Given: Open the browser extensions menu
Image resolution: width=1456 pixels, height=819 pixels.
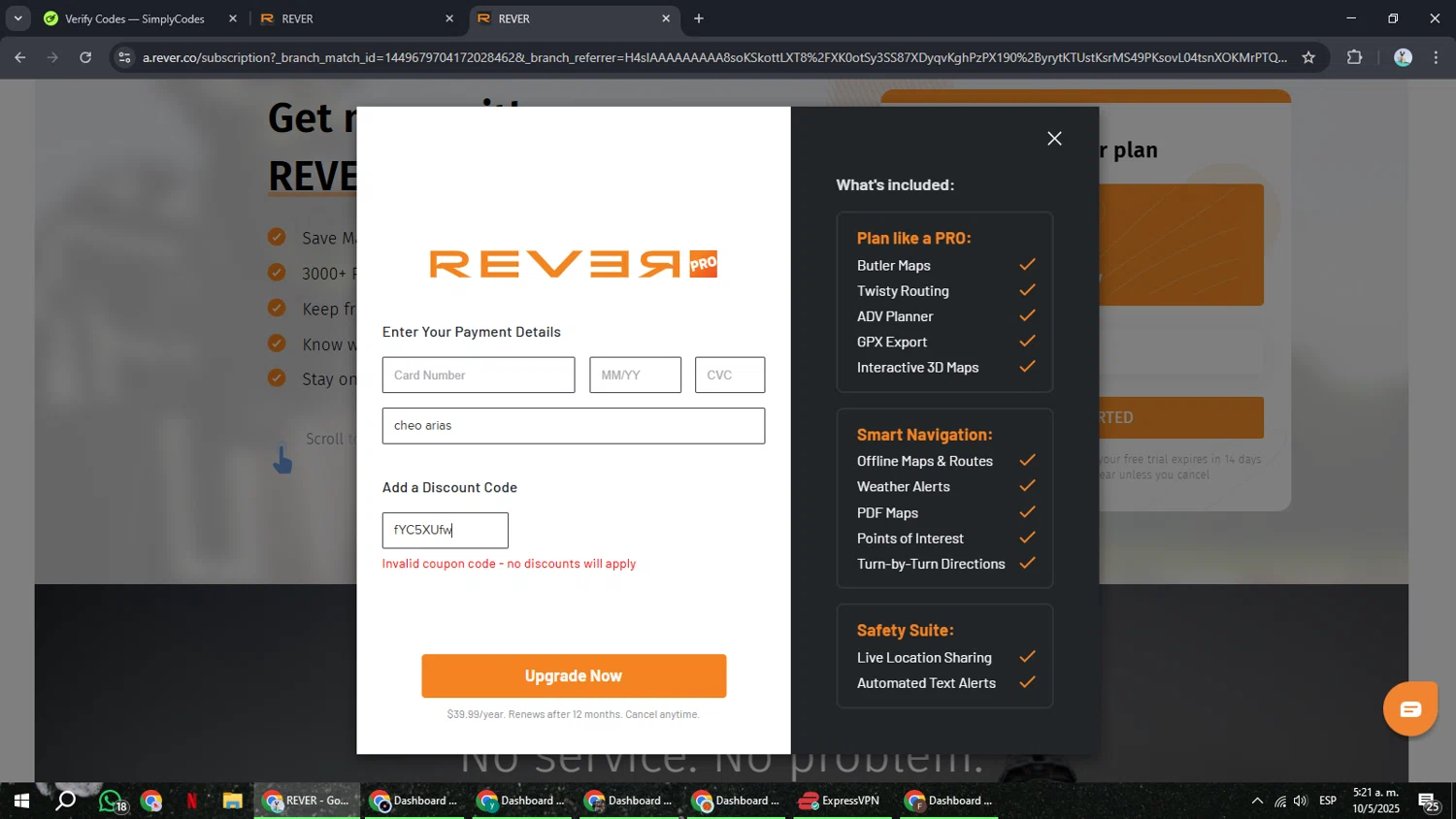Looking at the screenshot, I should [1355, 57].
